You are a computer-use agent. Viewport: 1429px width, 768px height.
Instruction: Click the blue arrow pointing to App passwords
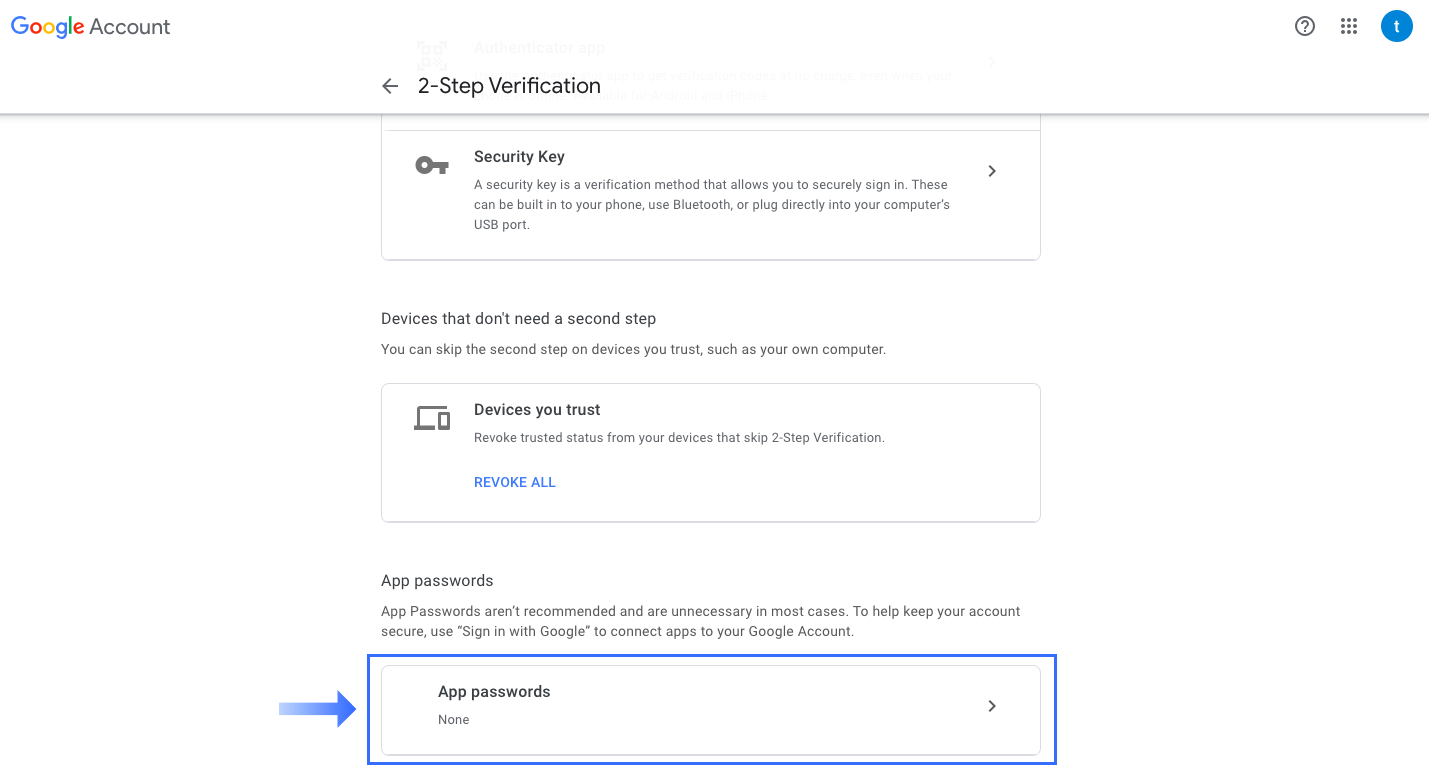316,708
